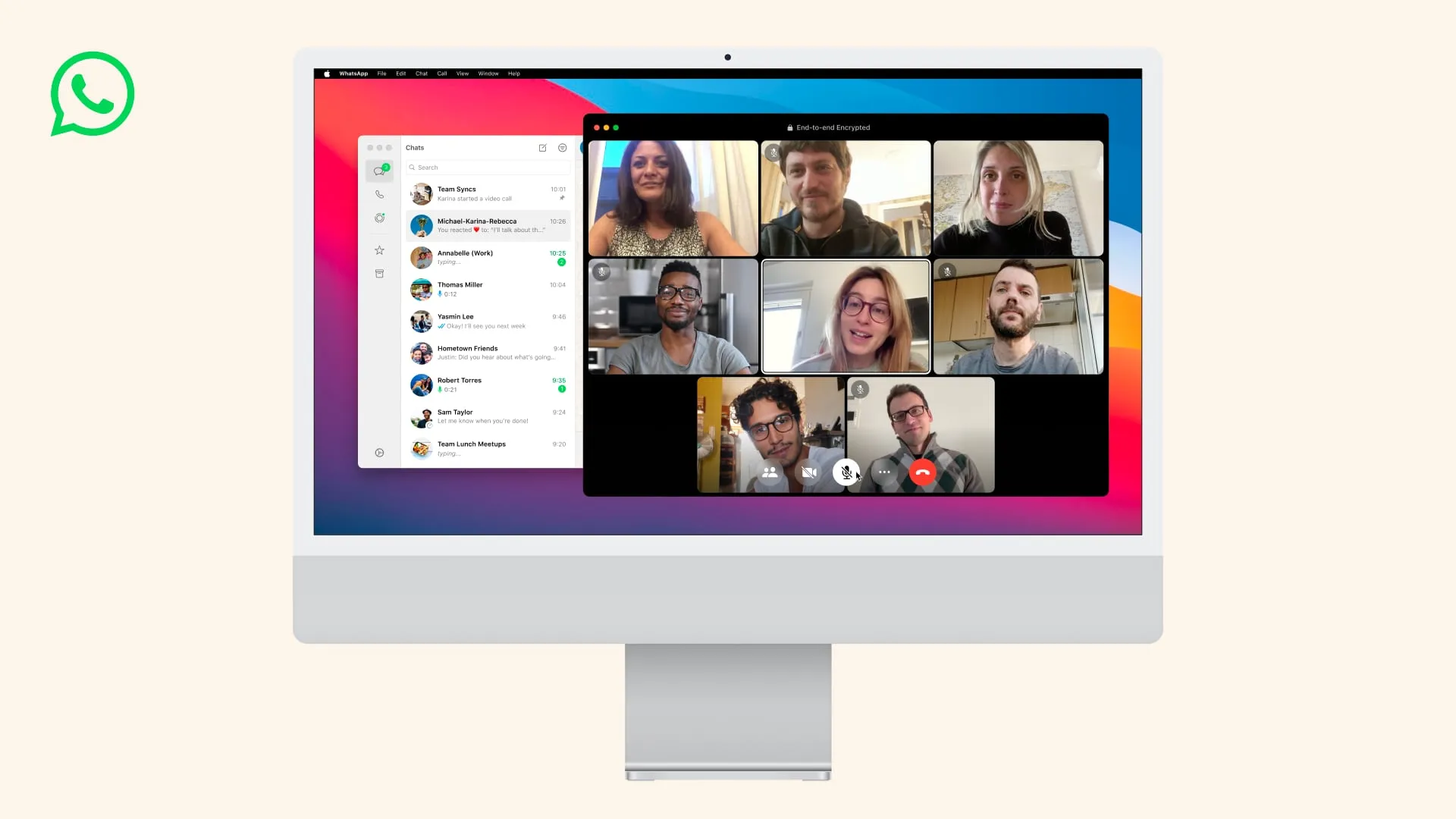Open the WhatsApp View menu item
The width and height of the screenshot is (1456, 819).
tap(462, 73)
